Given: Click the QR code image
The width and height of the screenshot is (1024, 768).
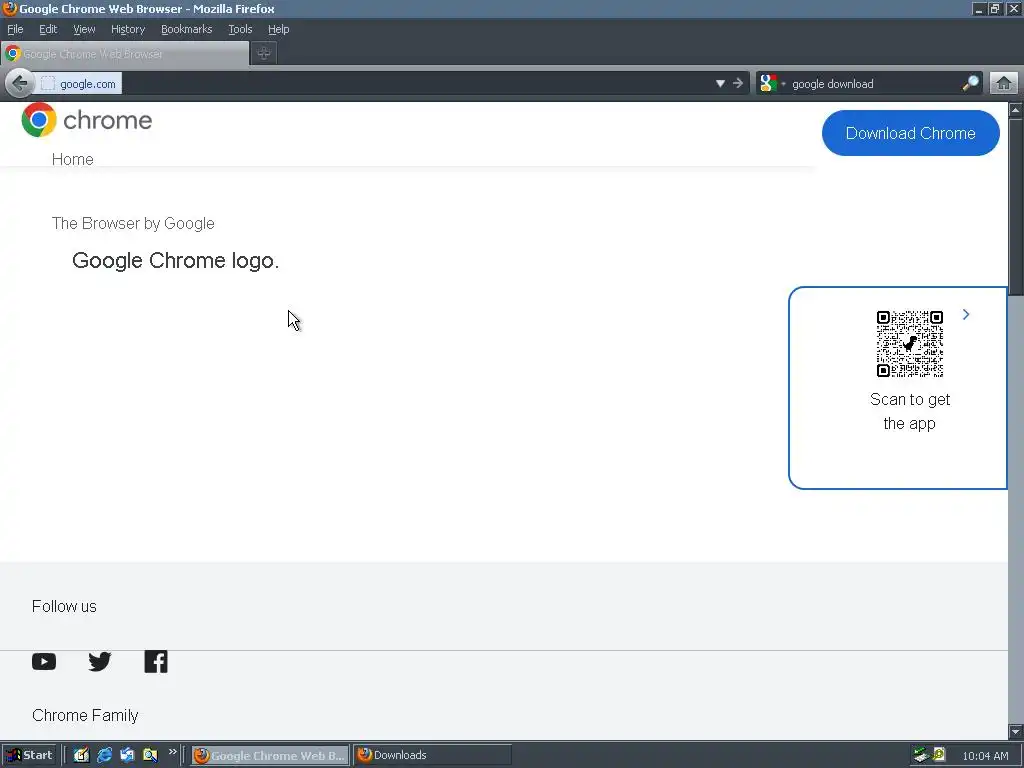Looking at the screenshot, I should (910, 344).
